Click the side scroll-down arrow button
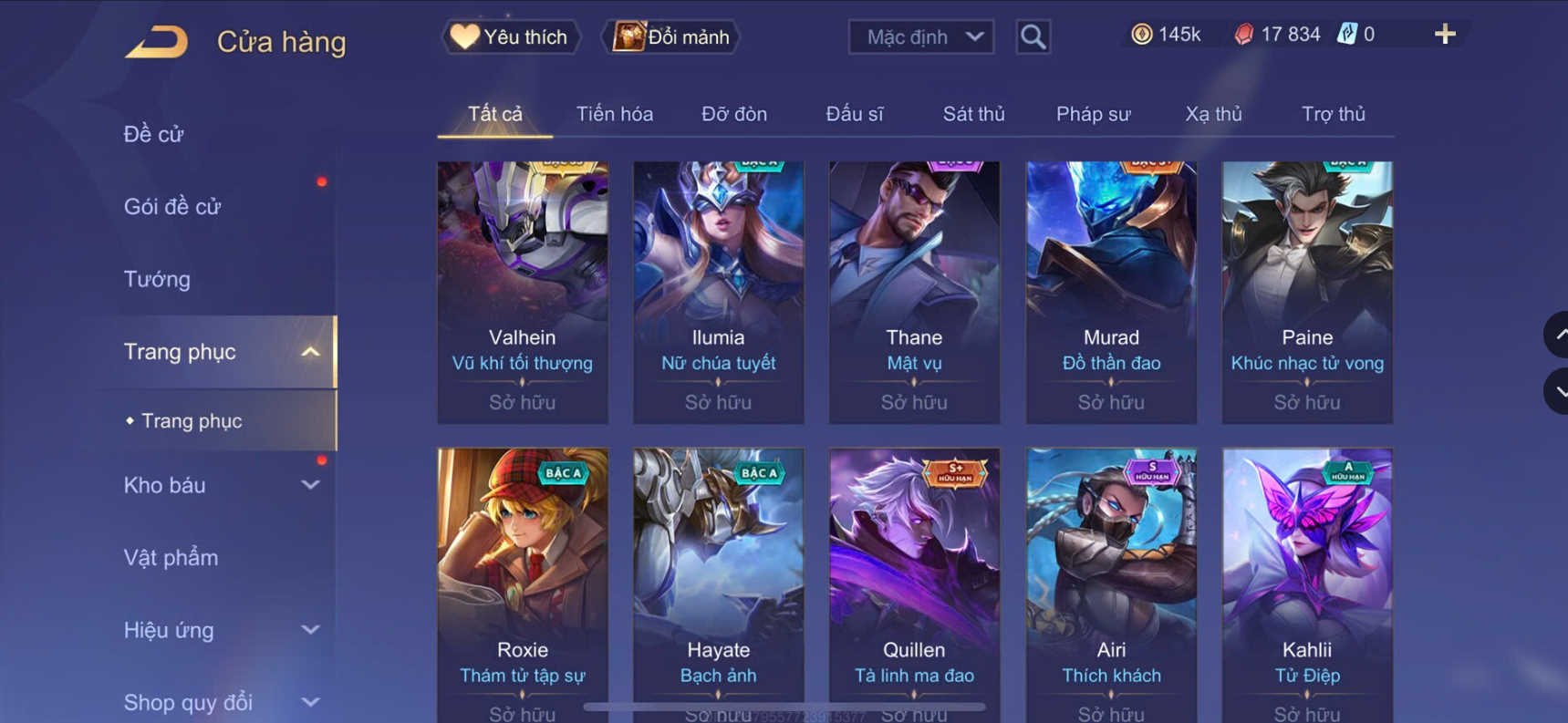This screenshot has width=1568, height=723. pos(1557,392)
